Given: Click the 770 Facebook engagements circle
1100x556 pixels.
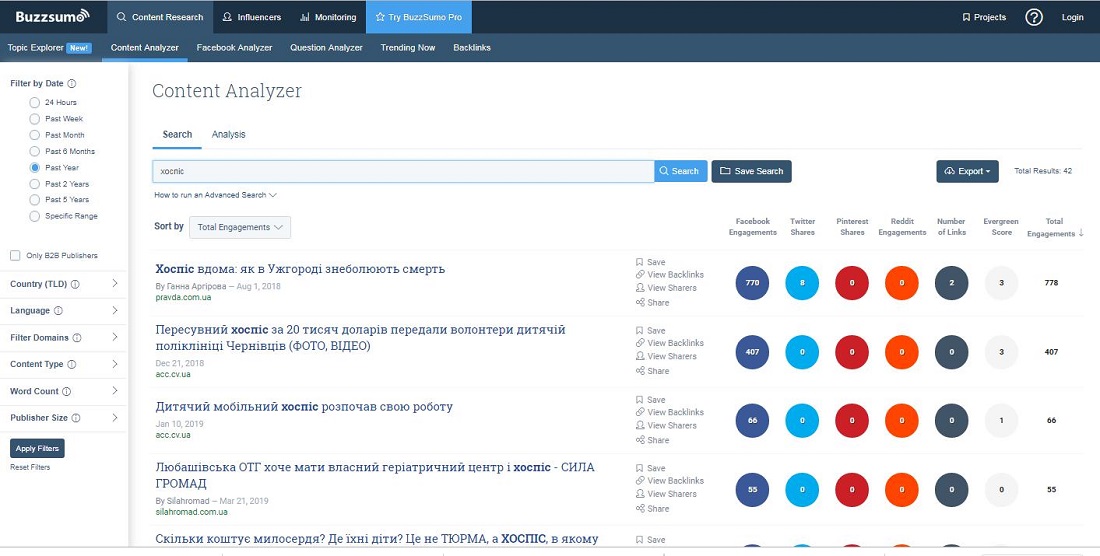Looking at the screenshot, I should click(x=752, y=283).
